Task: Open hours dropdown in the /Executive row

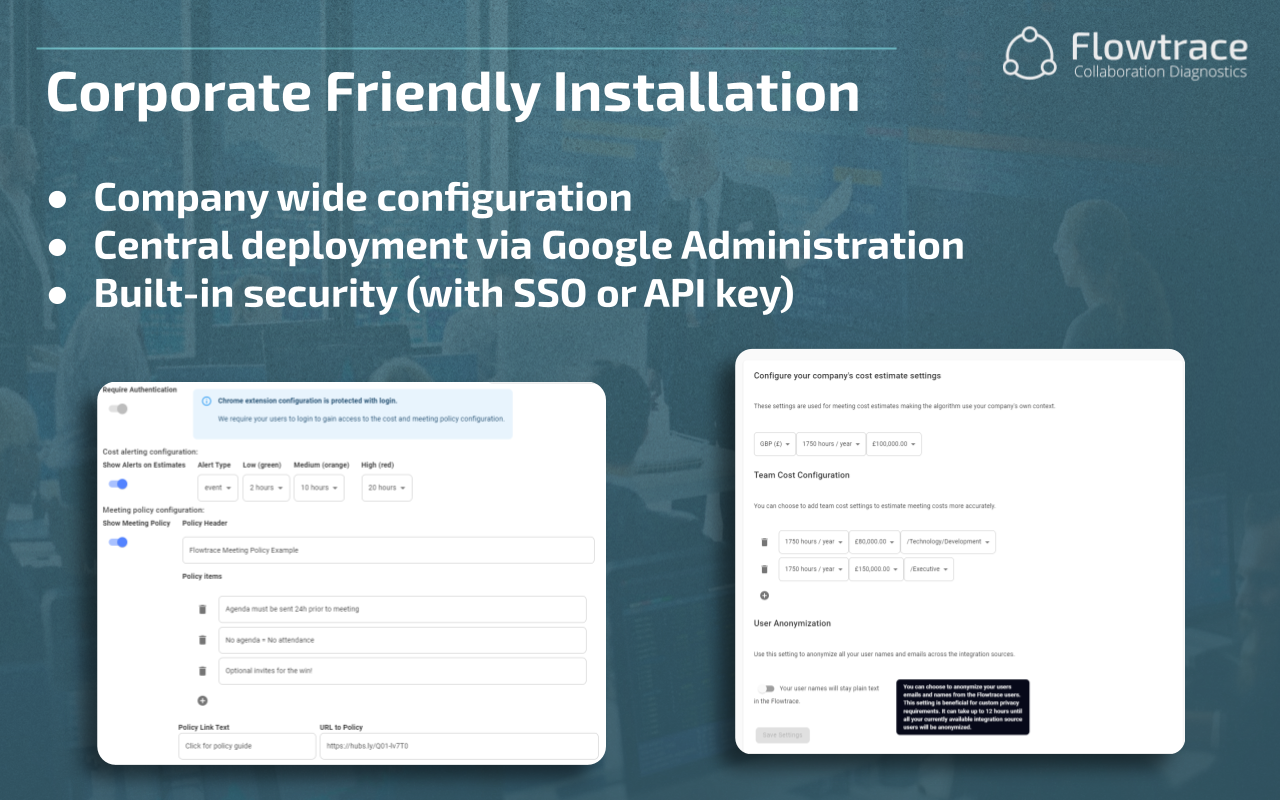Action: tap(813, 569)
